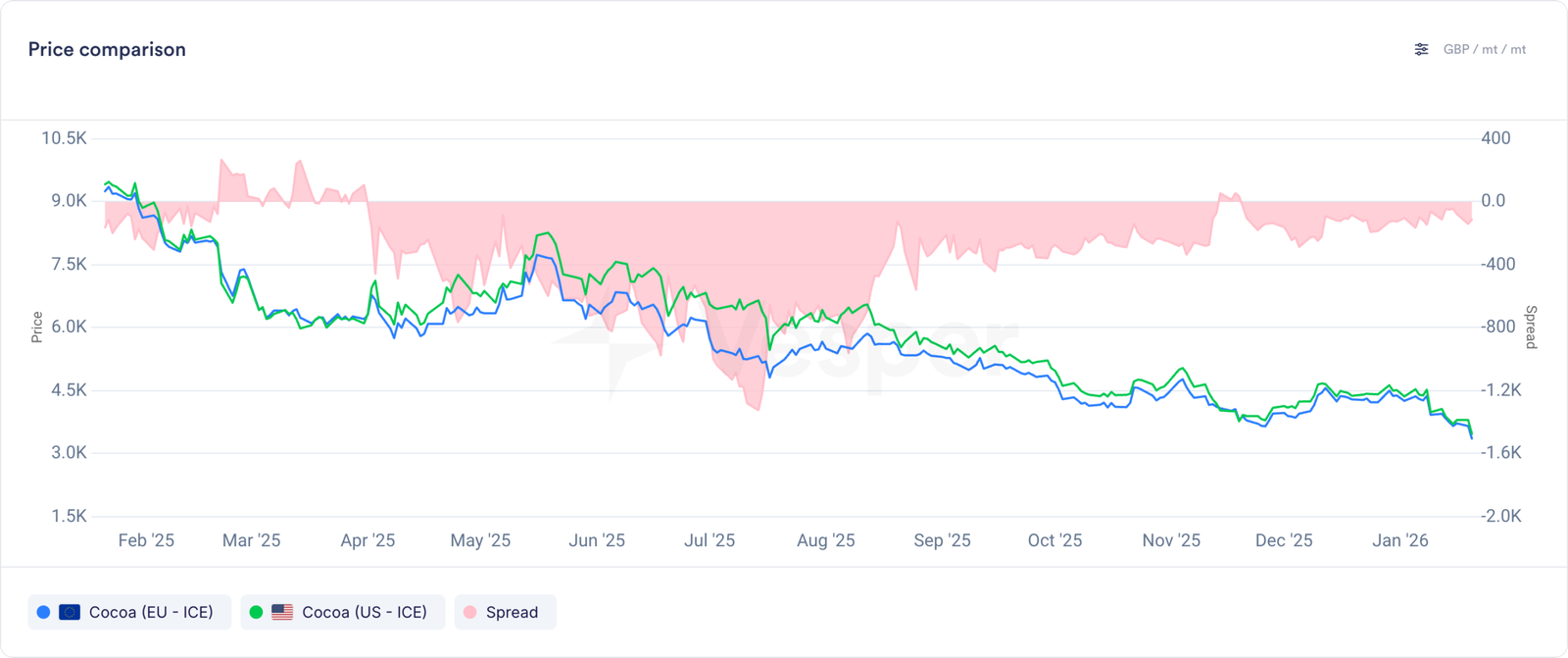This screenshot has height=658, width=1568.
Task: Select the Jan '26 axis label
Action: coord(1400,540)
